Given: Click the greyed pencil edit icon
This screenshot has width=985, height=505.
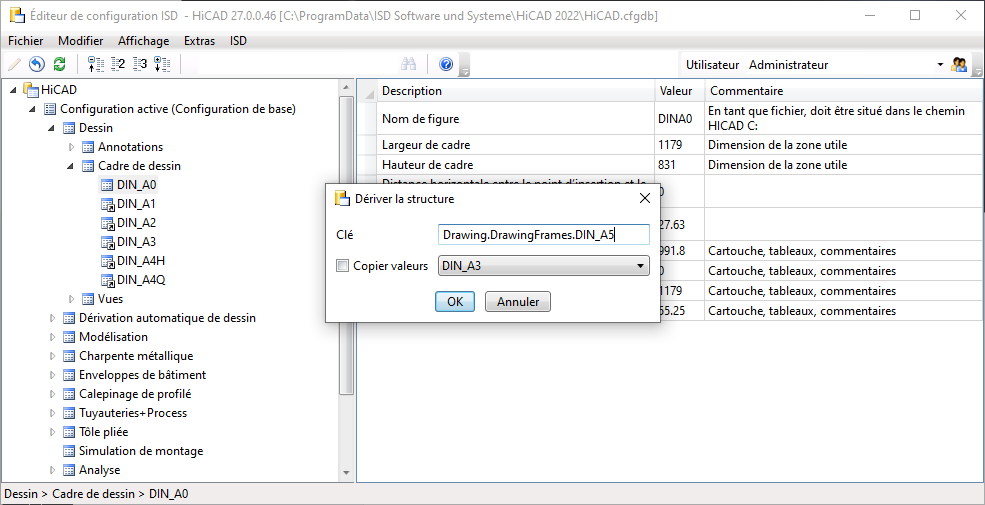Looking at the screenshot, I should [x=14, y=64].
